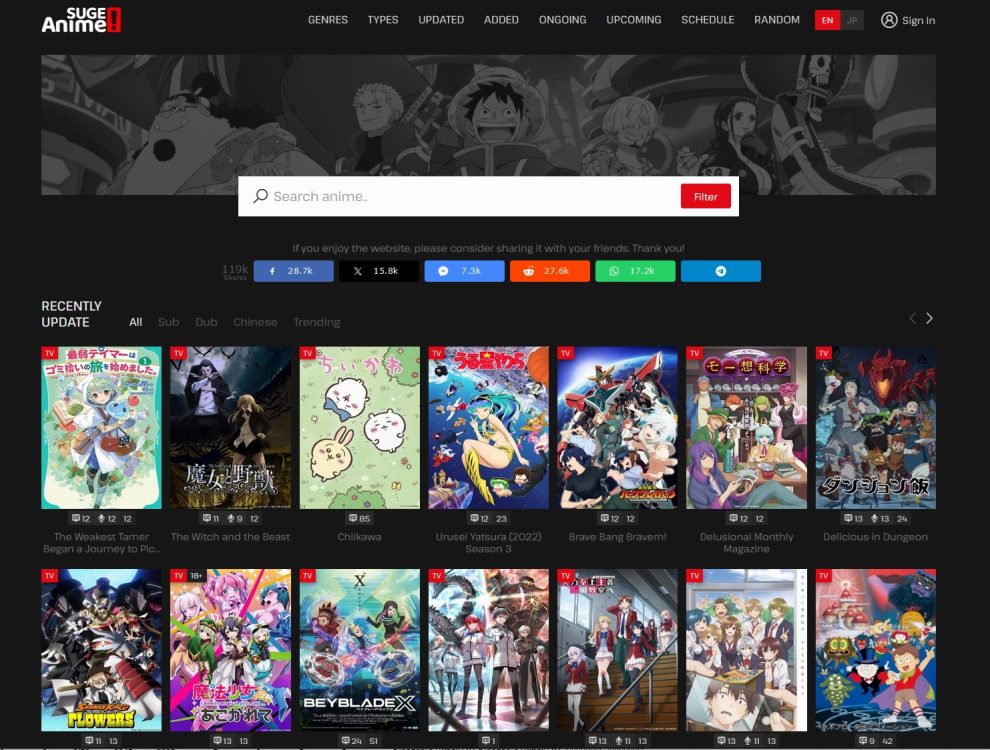
Task: Open the Beyblade X poster
Action: click(x=359, y=650)
